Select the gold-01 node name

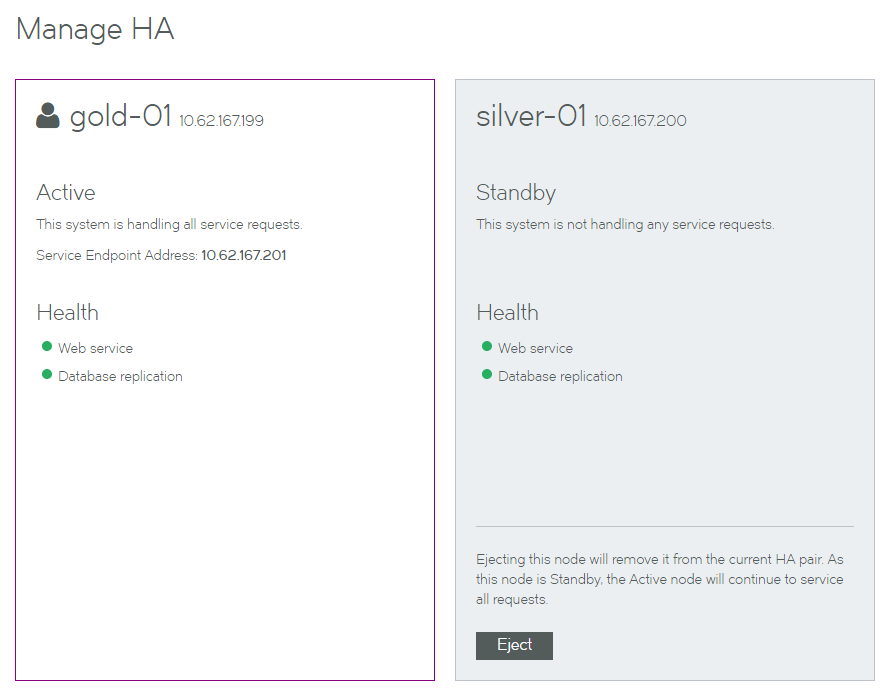[x=120, y=116]
